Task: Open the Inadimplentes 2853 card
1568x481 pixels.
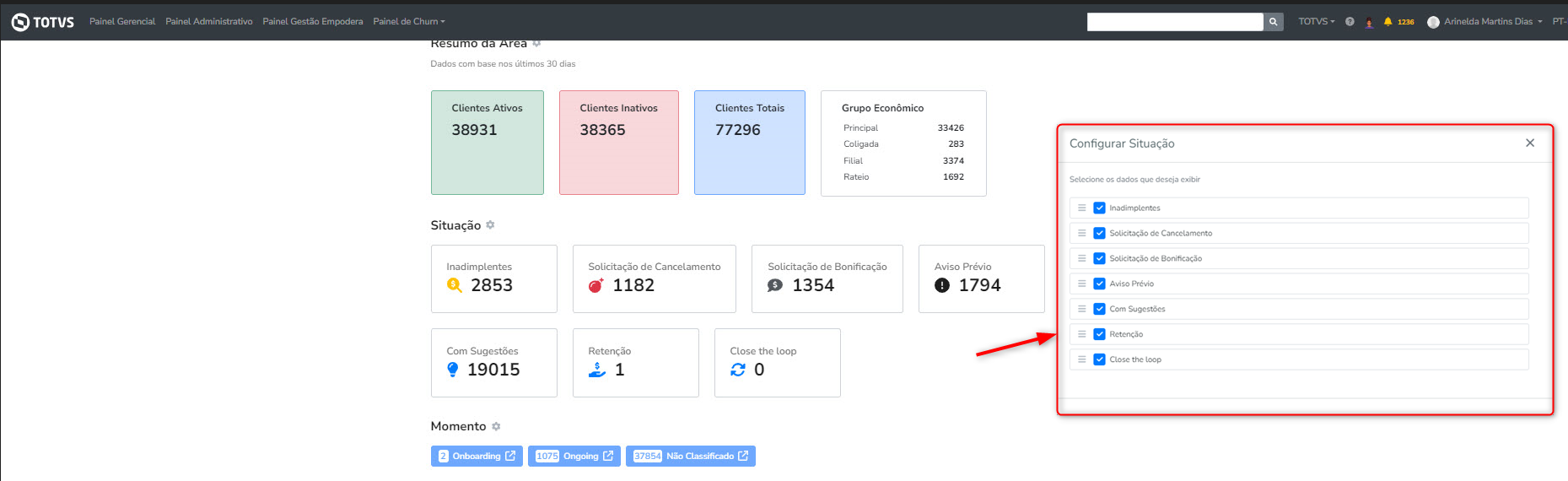Action: click(494, 278)
